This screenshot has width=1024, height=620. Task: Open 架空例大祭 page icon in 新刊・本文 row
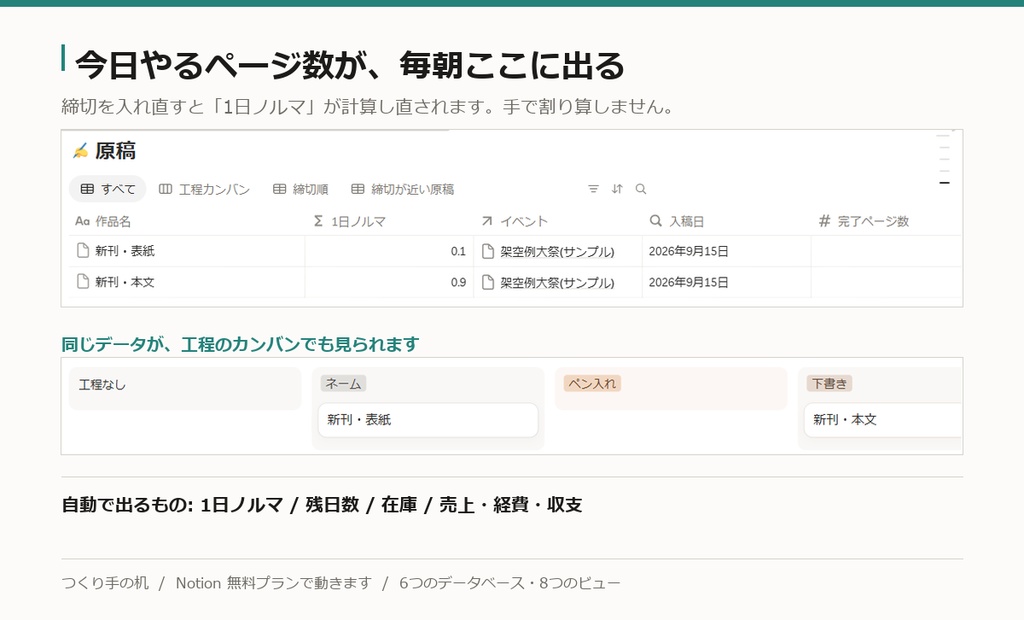487,282
